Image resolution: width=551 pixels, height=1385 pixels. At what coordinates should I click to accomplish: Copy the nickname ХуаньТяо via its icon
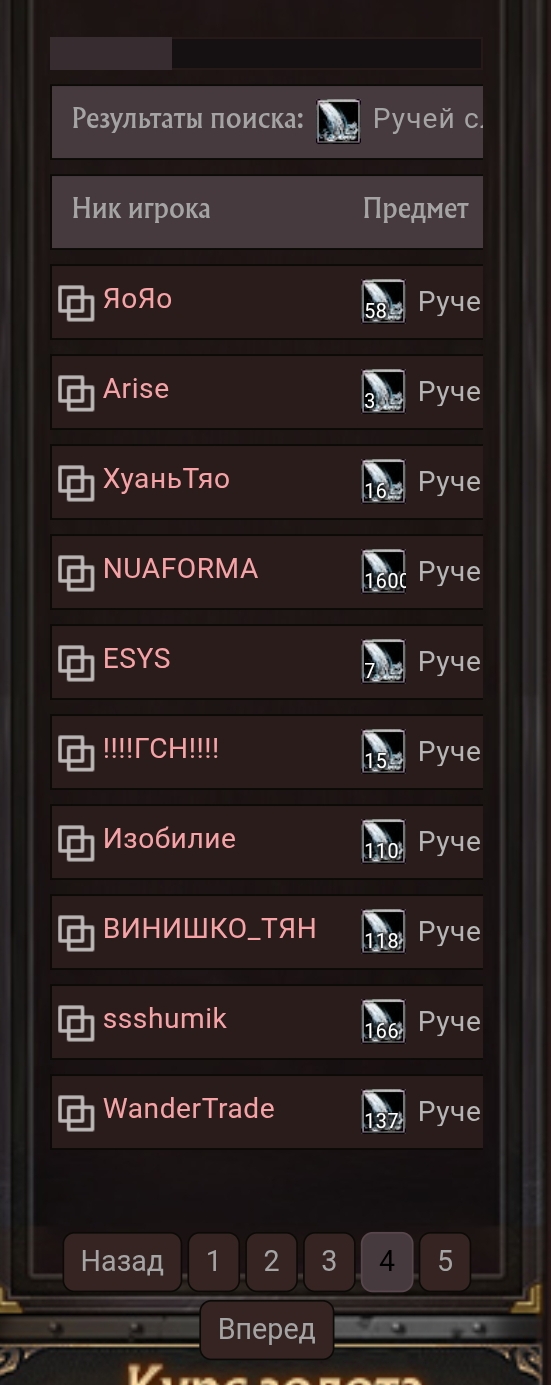(76, 482)
